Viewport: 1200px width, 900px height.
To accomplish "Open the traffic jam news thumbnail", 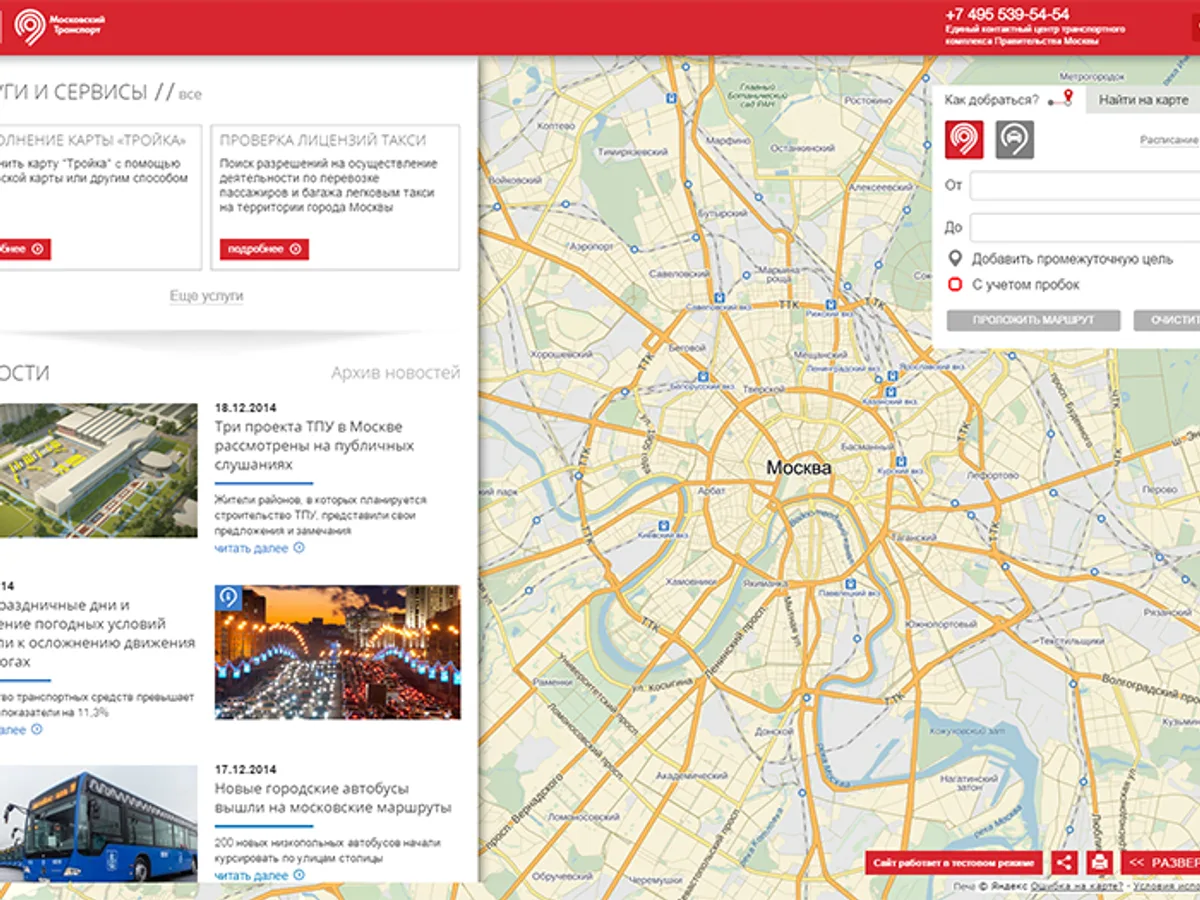I will click(338, 652).
